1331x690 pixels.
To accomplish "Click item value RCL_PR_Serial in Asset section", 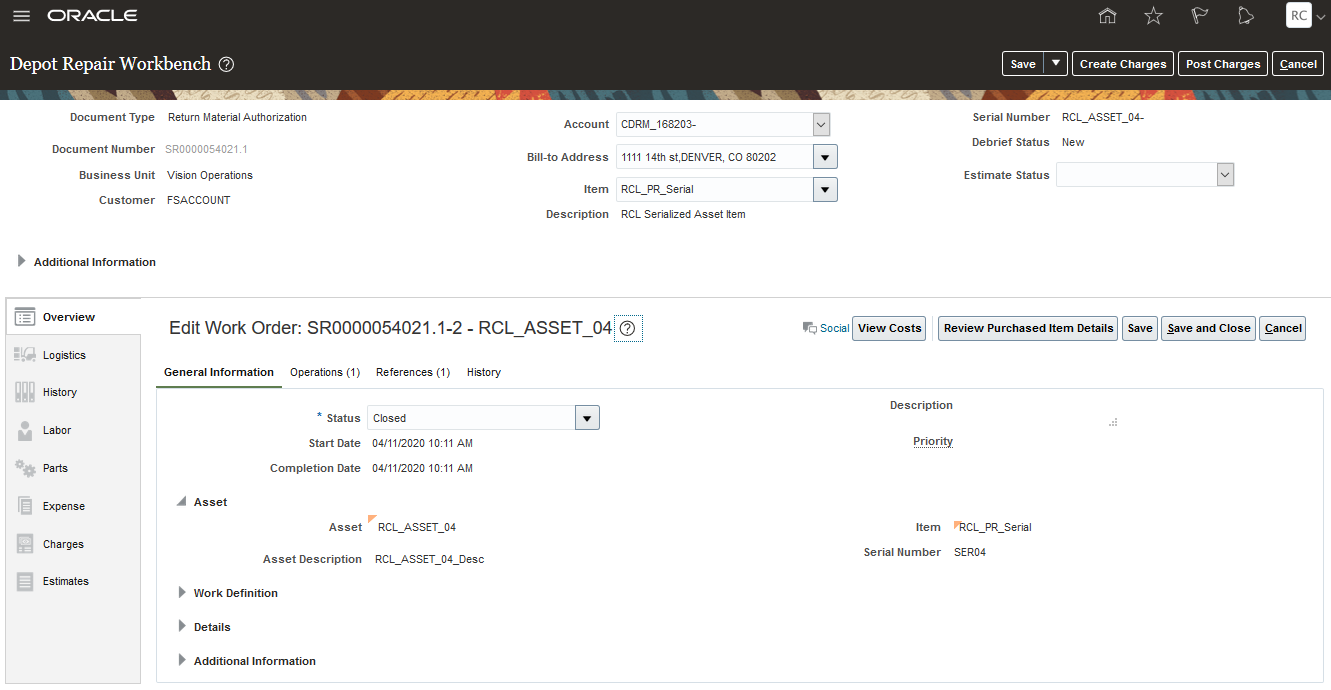I will click(995, 527).
